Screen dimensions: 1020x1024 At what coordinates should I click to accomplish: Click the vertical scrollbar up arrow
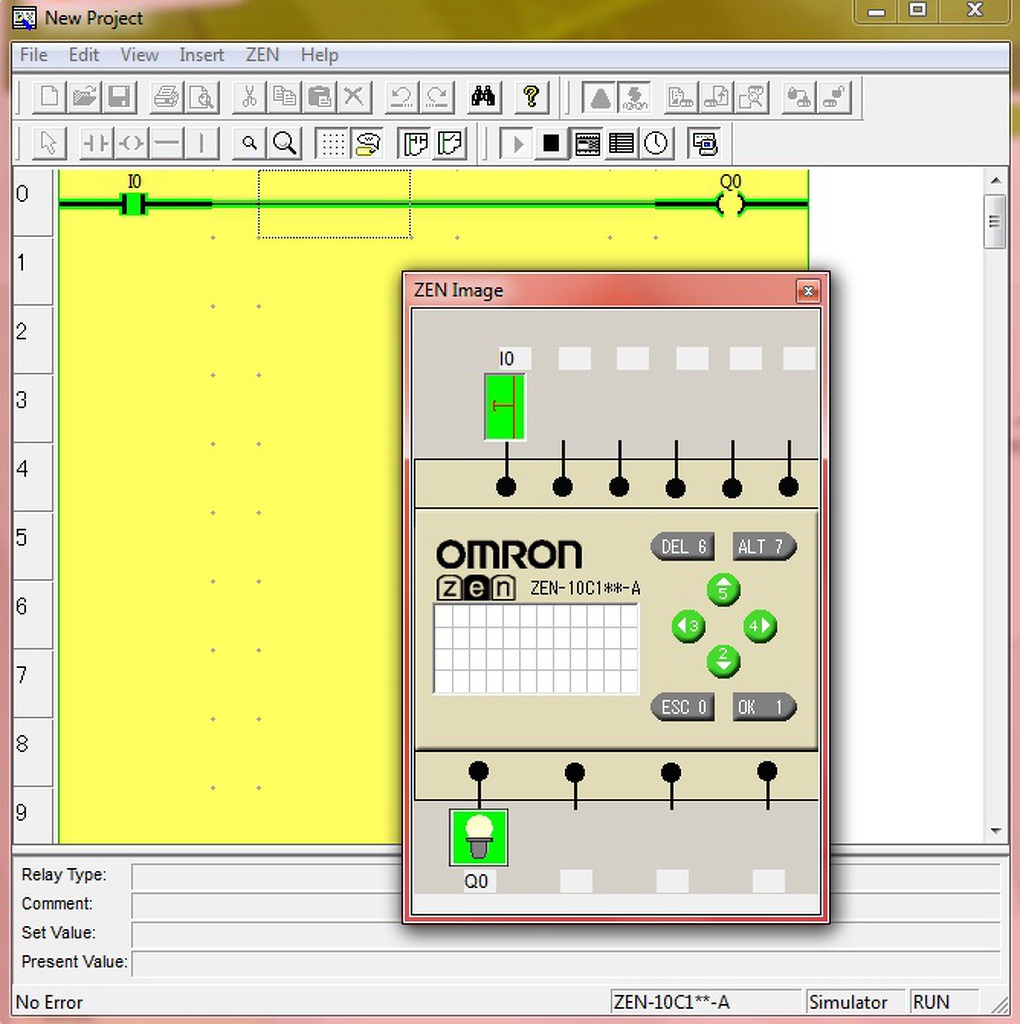996,180
